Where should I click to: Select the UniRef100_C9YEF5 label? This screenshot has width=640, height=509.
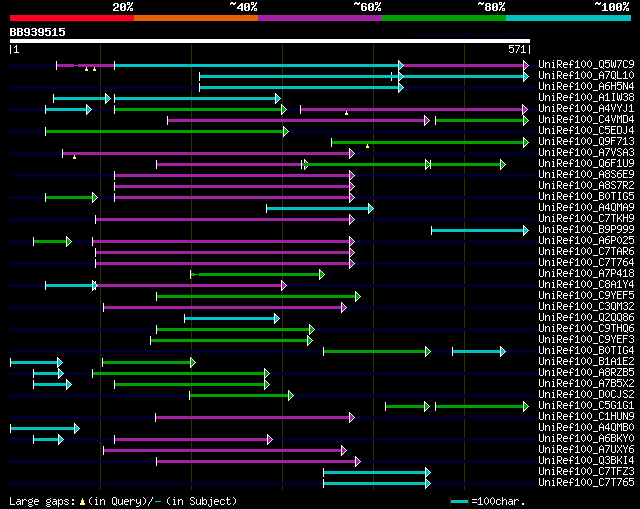586,296
